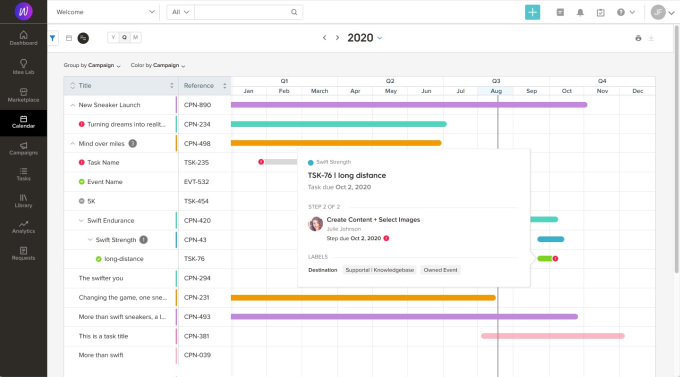The width and height of the screenshot is (680, 377).
Task: Open the Dashboard from the sidebar
Action: (x=23, y=38)
